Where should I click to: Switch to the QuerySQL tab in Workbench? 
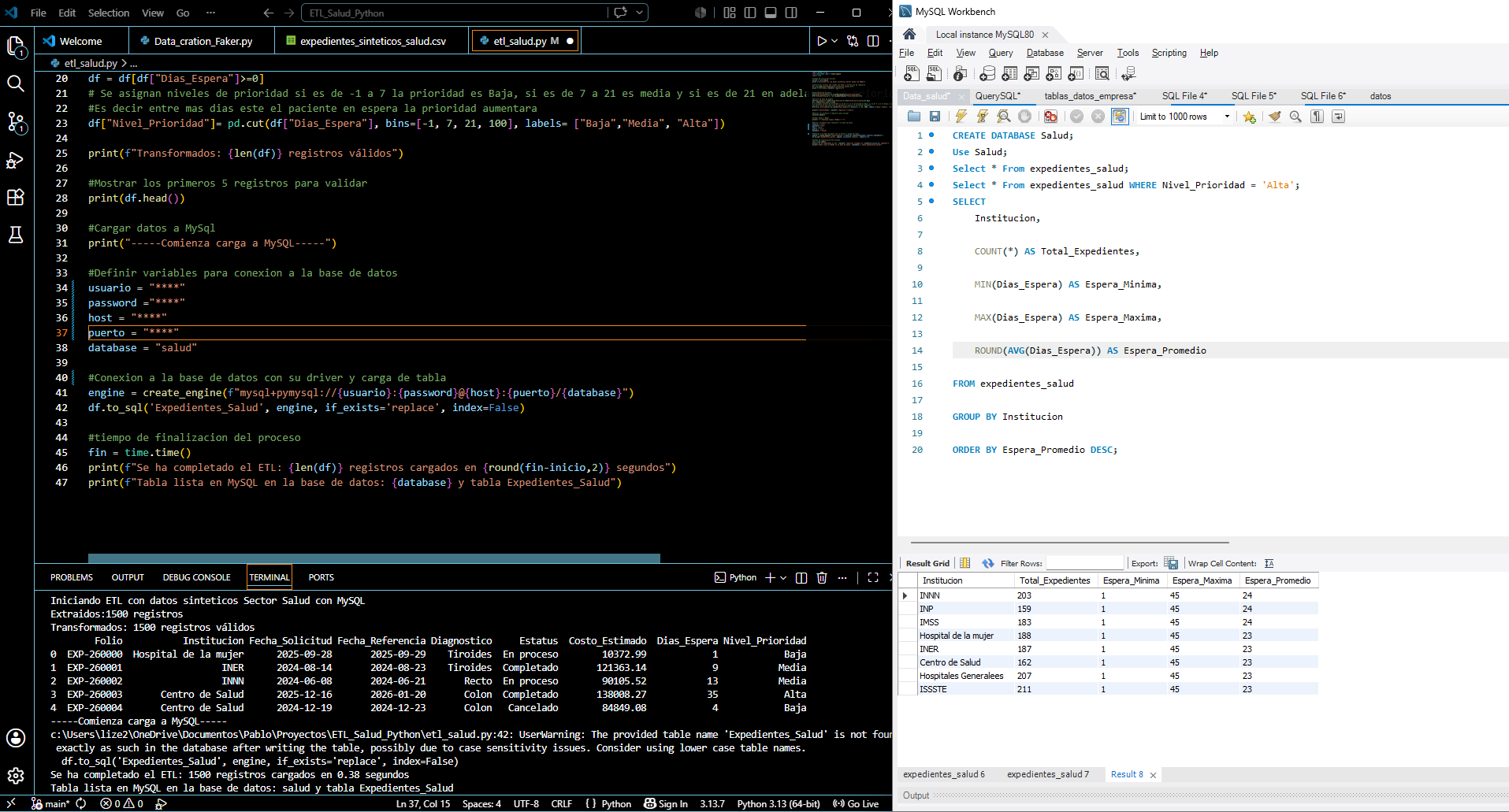click(998, 96)
